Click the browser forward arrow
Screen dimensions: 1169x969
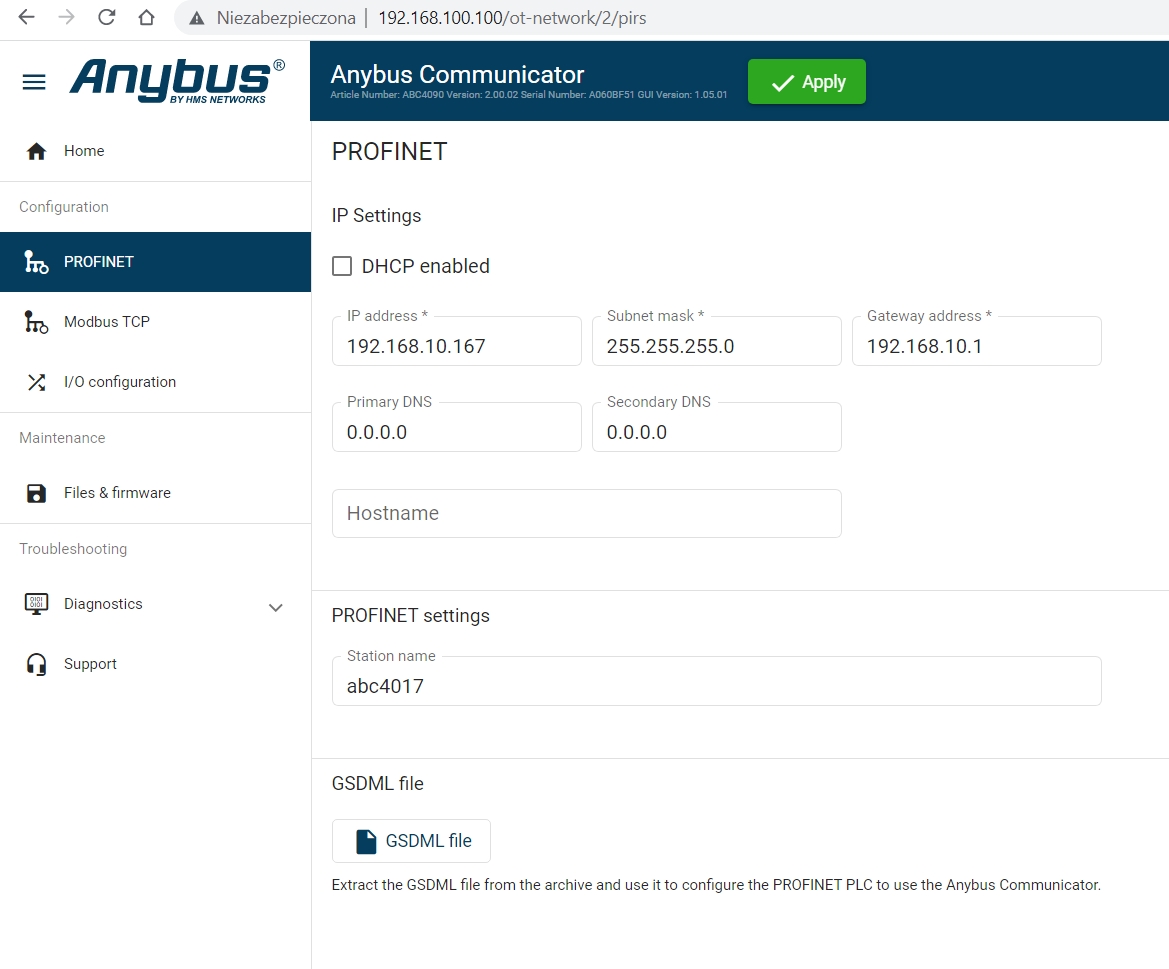66,17
